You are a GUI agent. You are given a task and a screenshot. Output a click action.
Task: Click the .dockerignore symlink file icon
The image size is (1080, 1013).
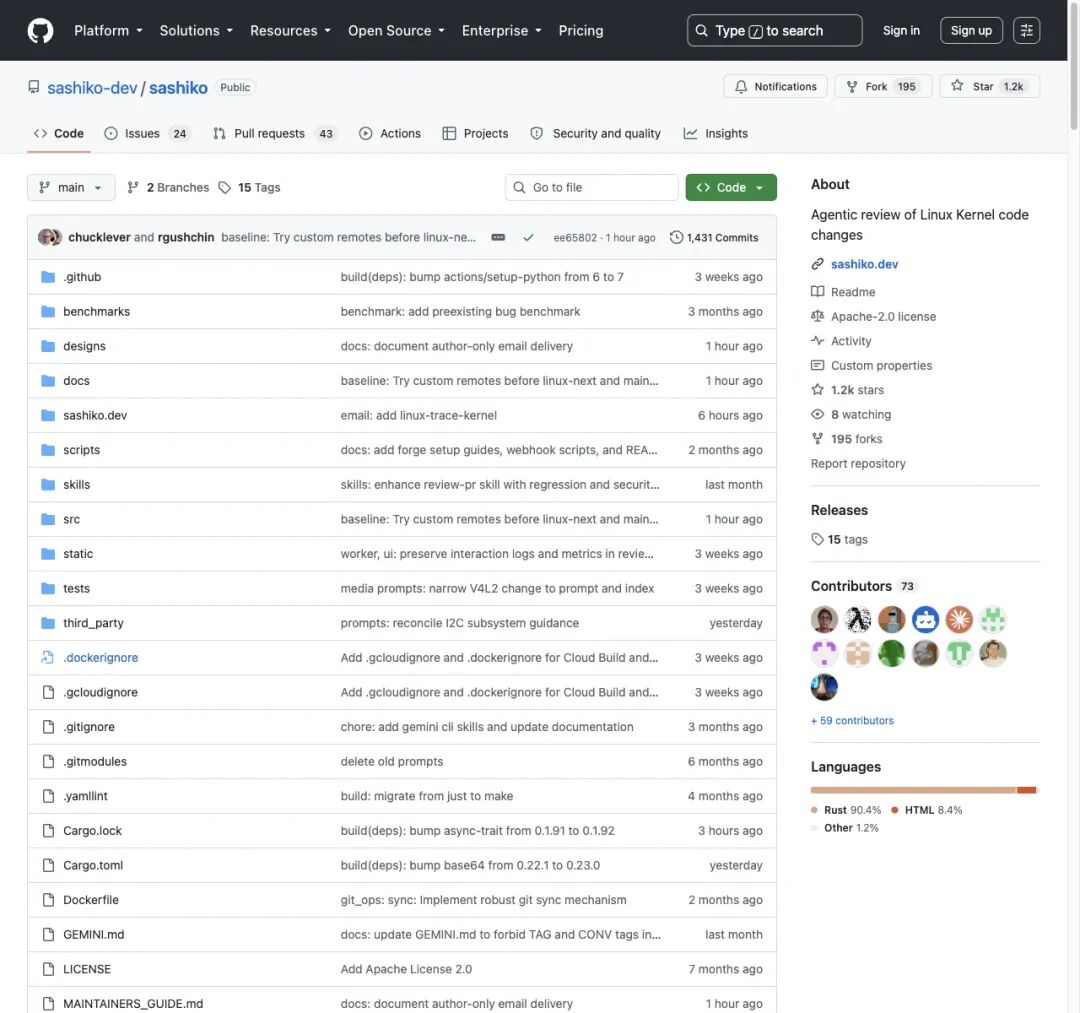point(48,658)
